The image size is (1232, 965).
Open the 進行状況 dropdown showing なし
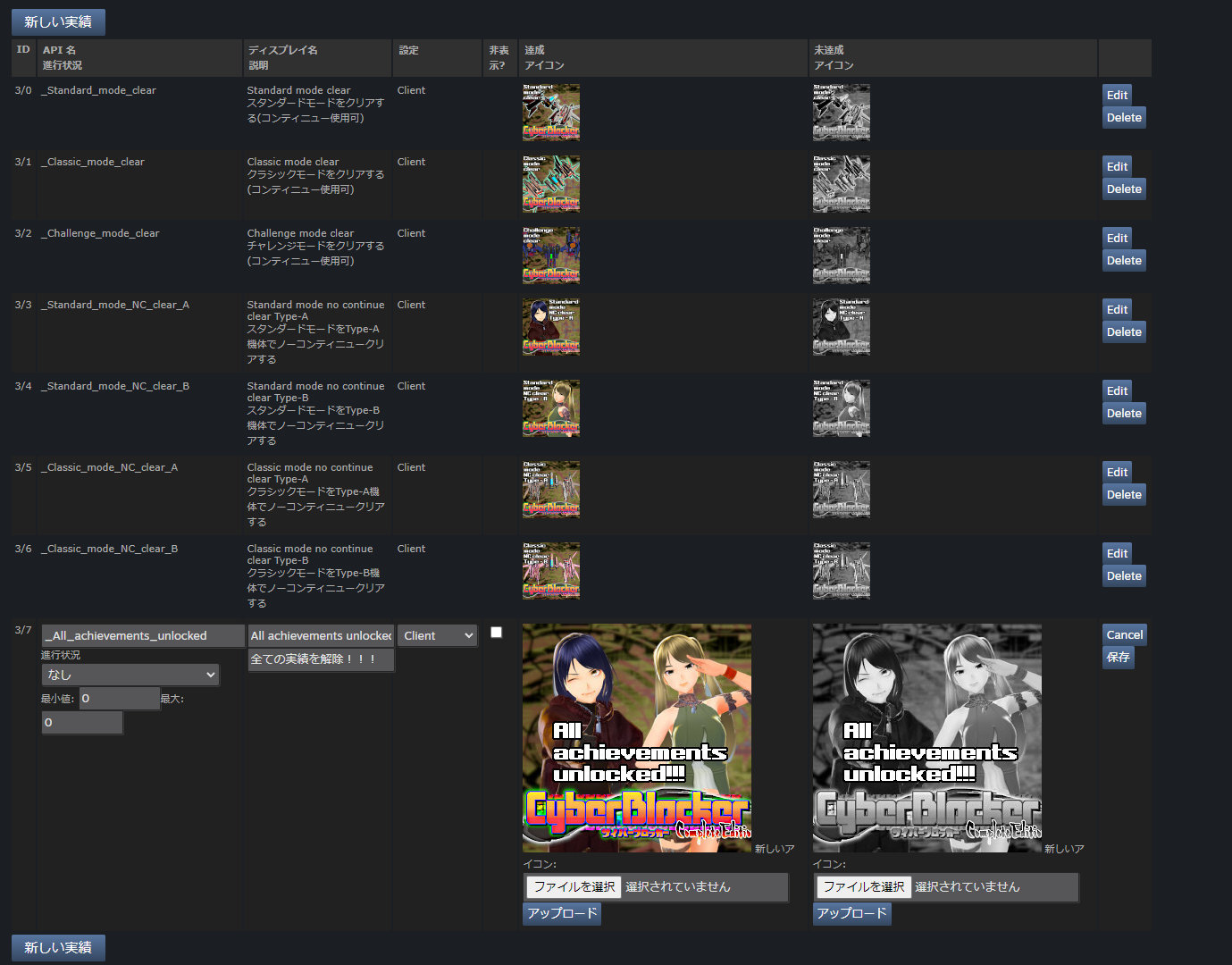130,675
